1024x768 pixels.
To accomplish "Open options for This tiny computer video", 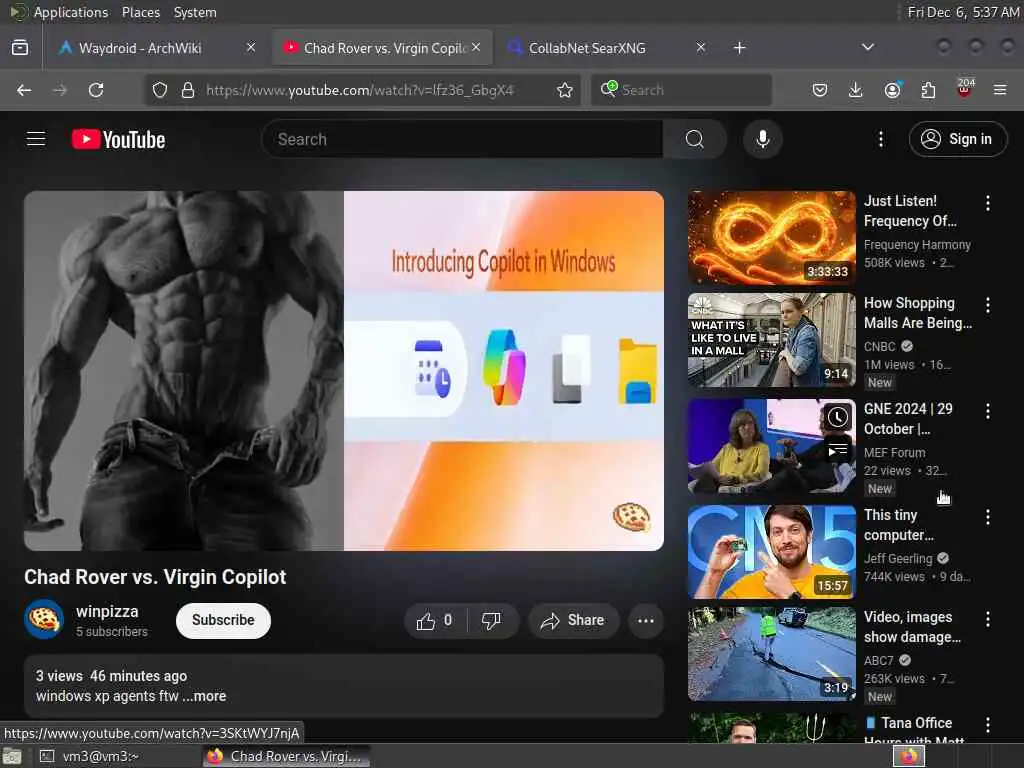I will pos(987,517).
